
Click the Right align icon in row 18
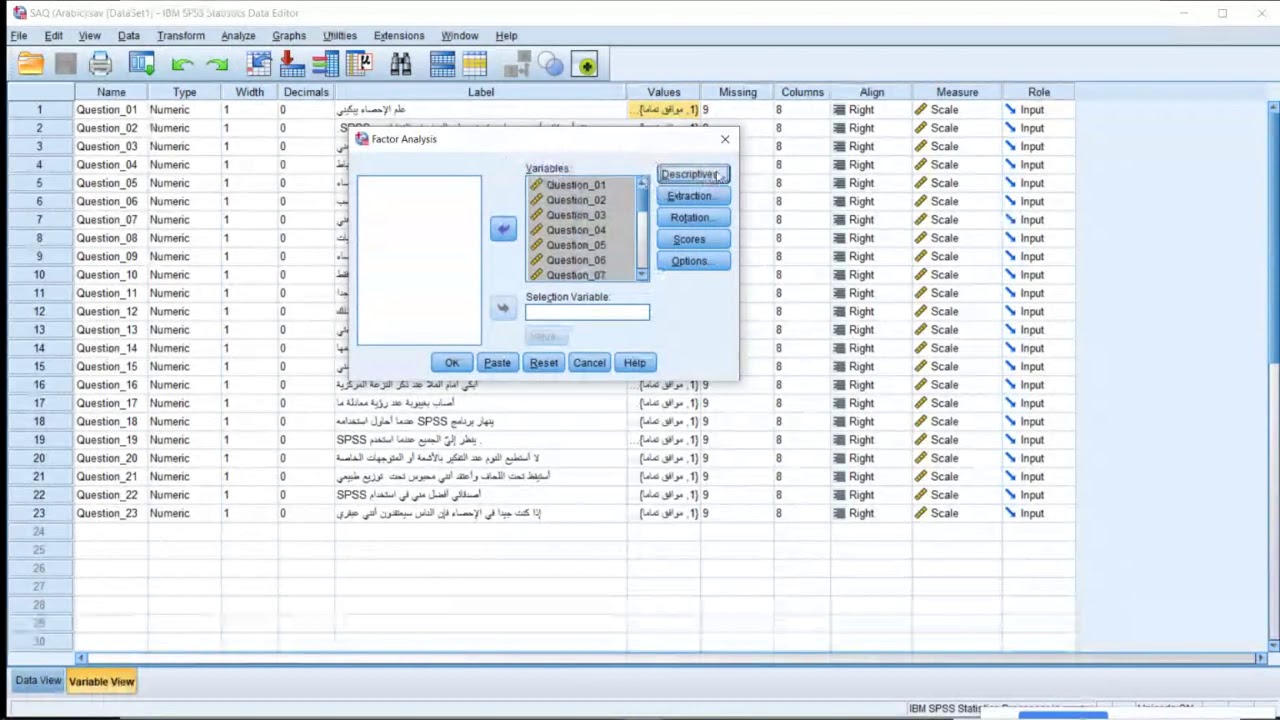(x=839, y=421)
